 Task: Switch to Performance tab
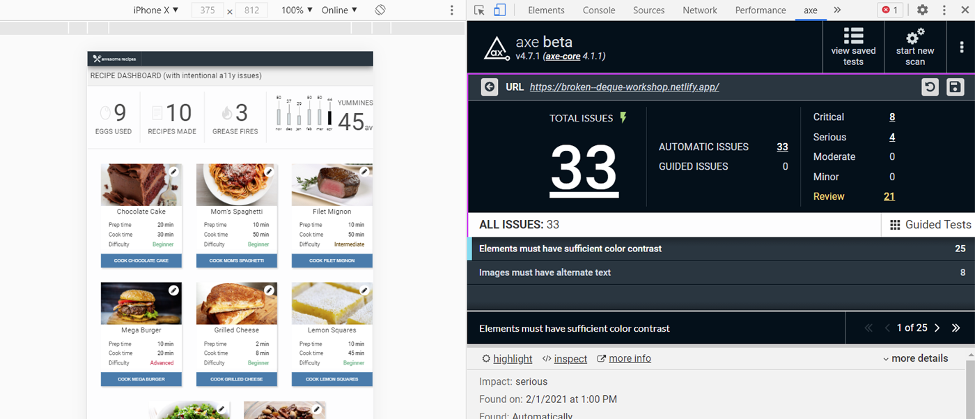point(760,10)
